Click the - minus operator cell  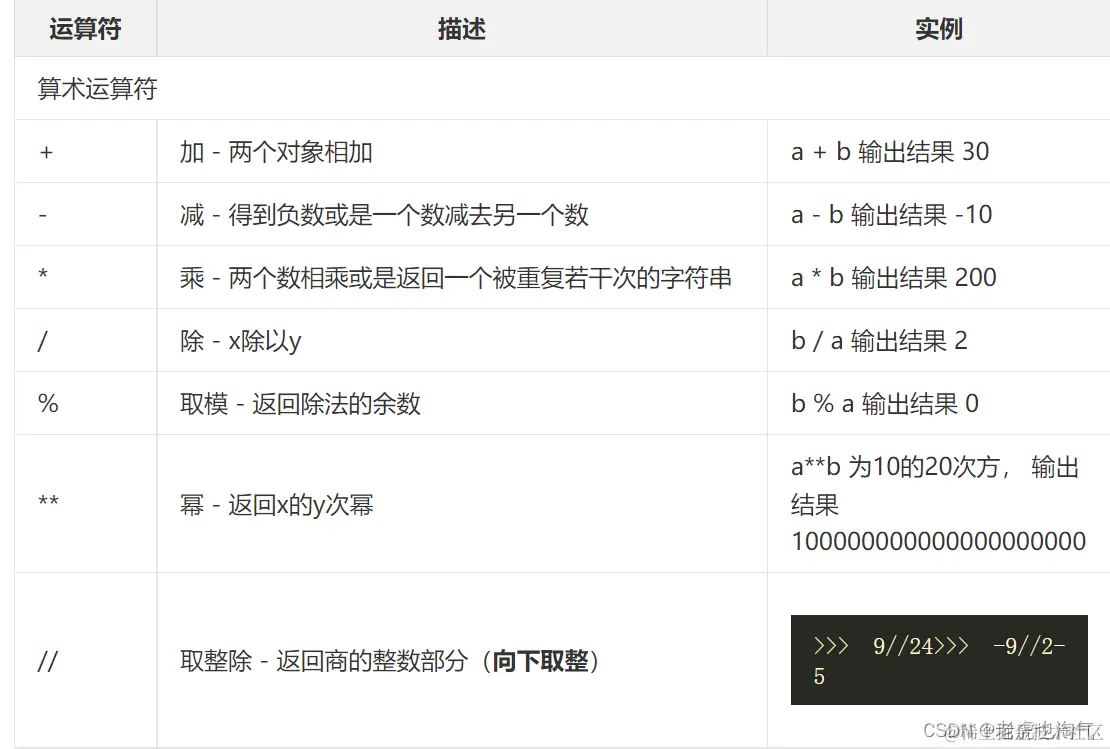86,215
